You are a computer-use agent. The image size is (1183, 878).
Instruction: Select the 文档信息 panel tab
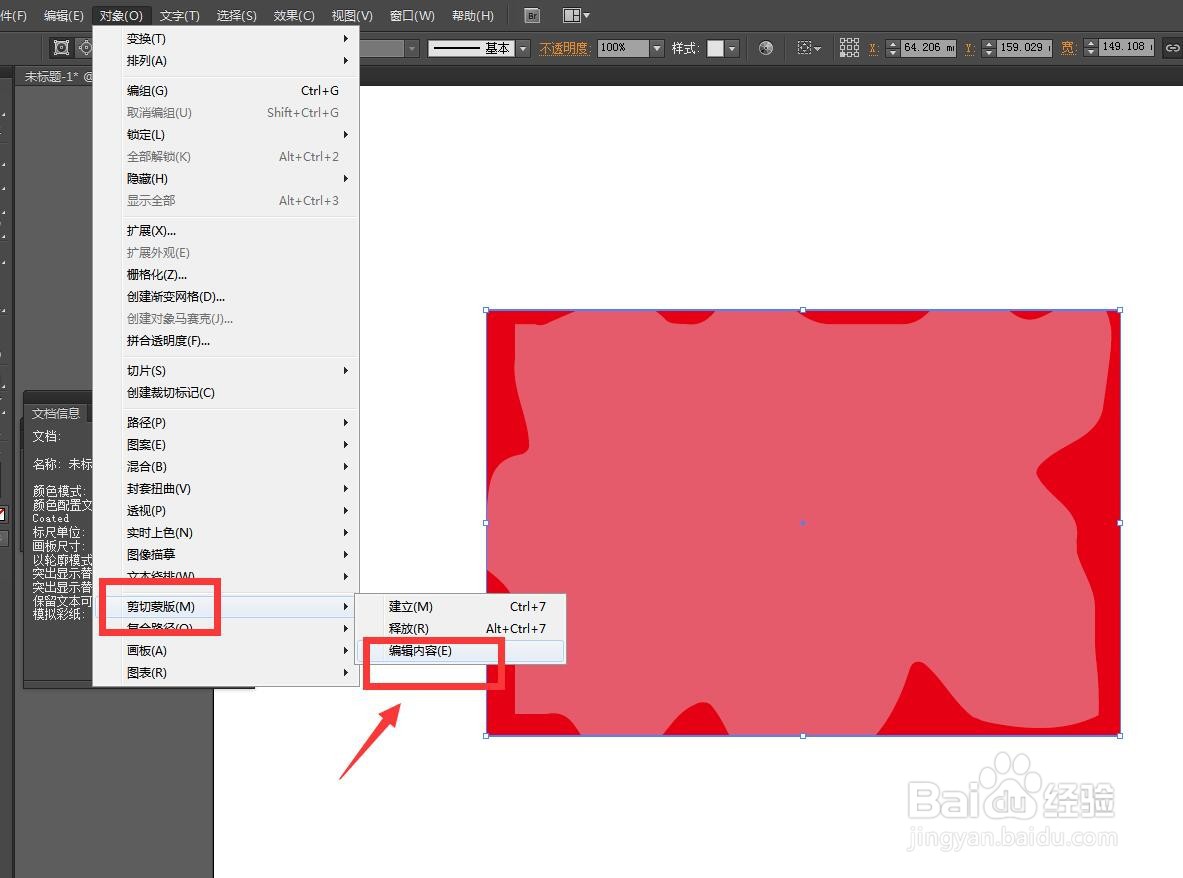[56, 413]
